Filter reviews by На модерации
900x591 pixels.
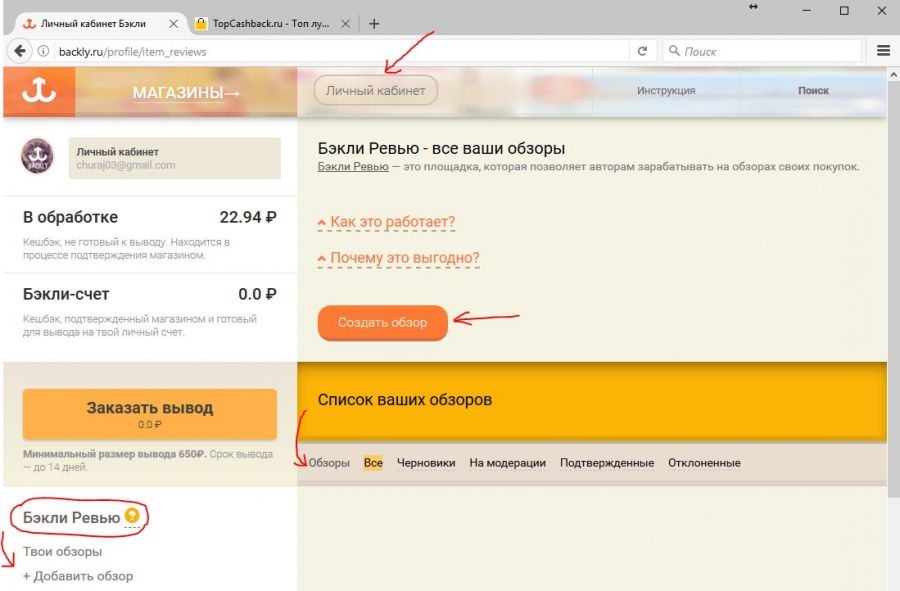[x=507, y=462]
